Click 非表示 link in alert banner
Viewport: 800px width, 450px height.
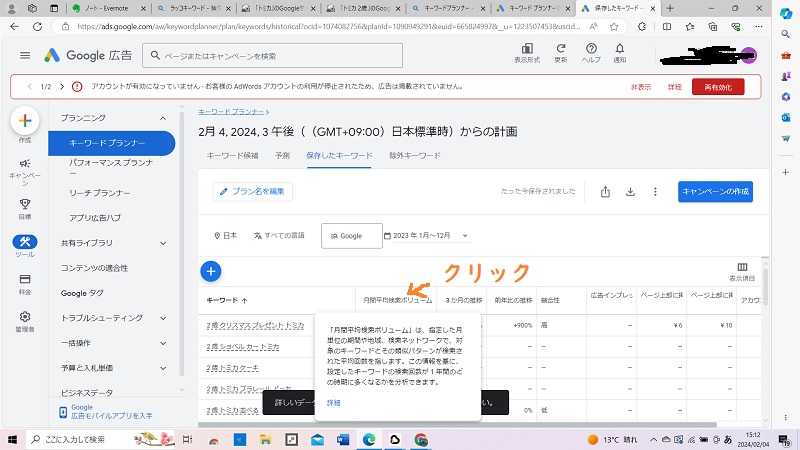[641, 87]
